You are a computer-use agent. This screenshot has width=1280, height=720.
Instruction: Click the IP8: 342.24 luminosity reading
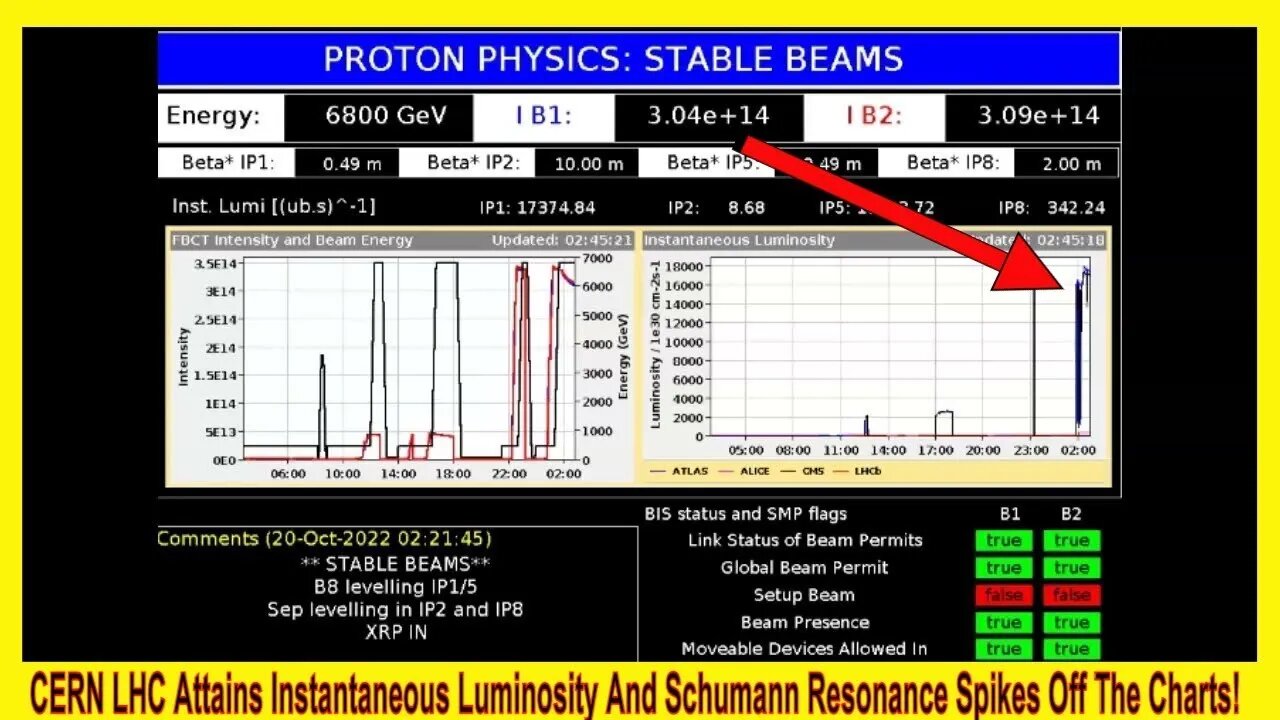tap(1052, 208)
